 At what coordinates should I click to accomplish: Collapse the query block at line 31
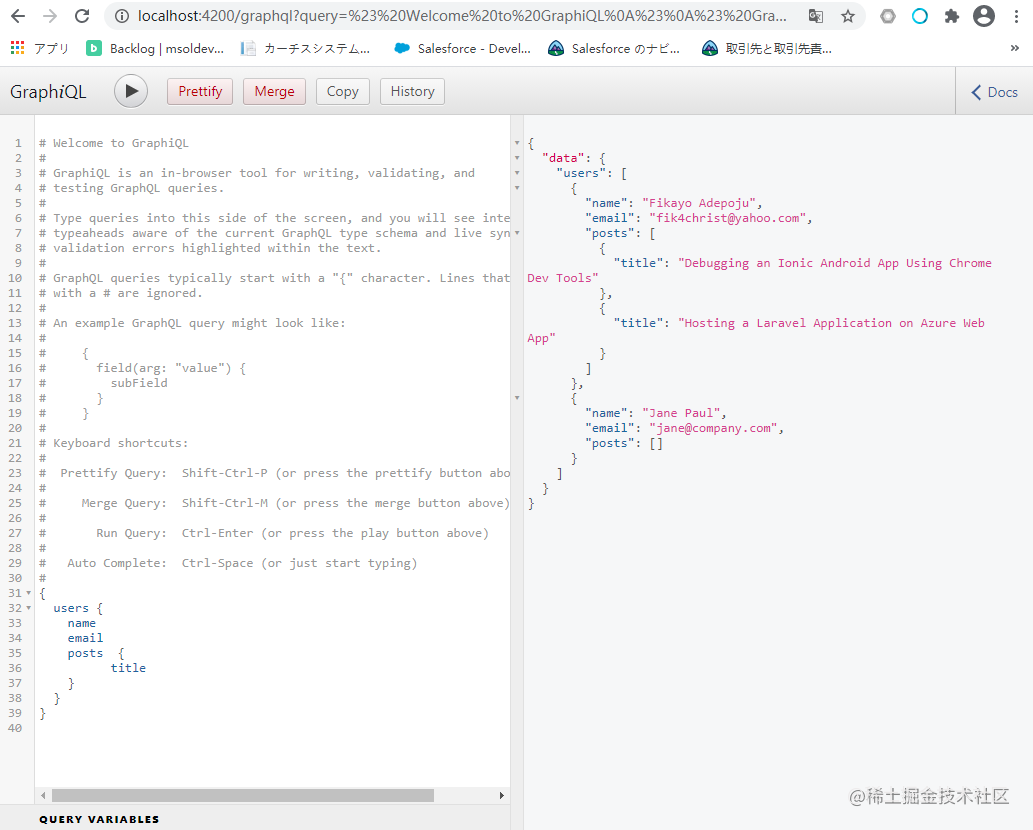pos(28,593)
